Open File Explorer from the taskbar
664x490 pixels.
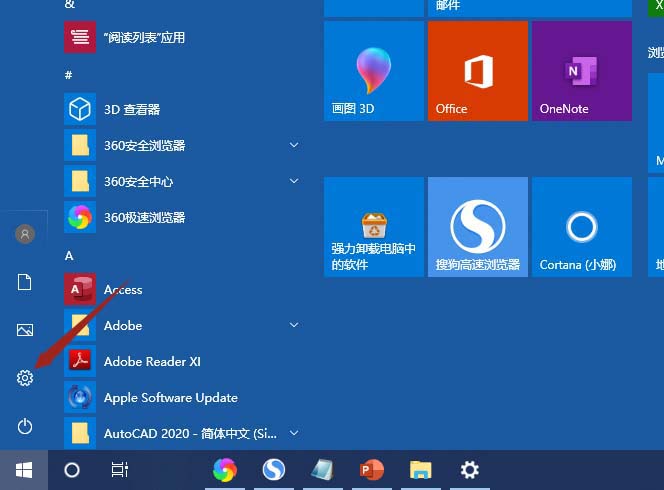421,470
